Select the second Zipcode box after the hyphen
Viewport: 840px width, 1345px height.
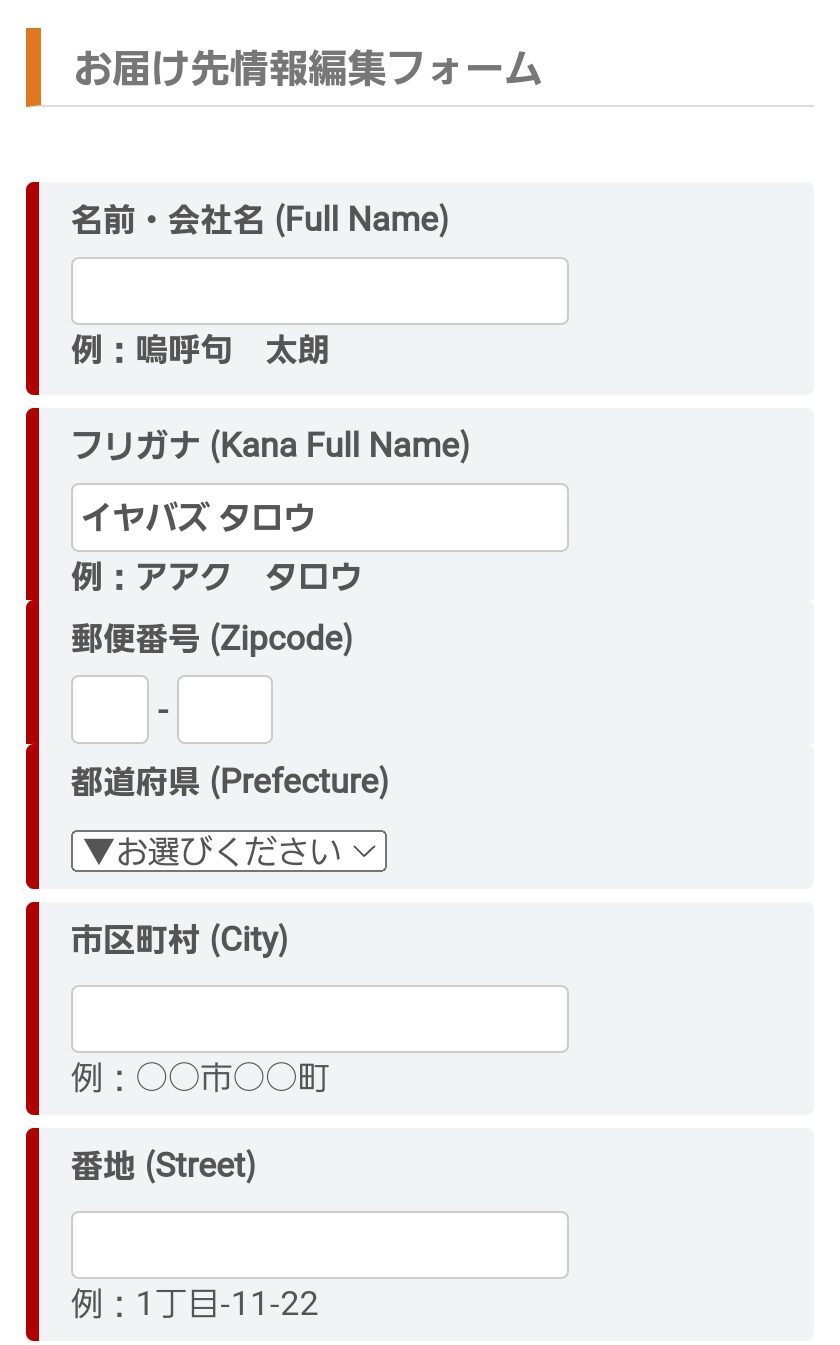(x=224, y=710)
